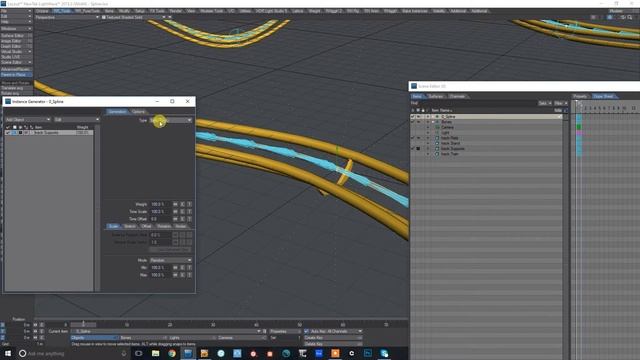This screenshot has height=360, width=640.
Task: Open Task View from the taskbar
Action: (x=139, y=353)
